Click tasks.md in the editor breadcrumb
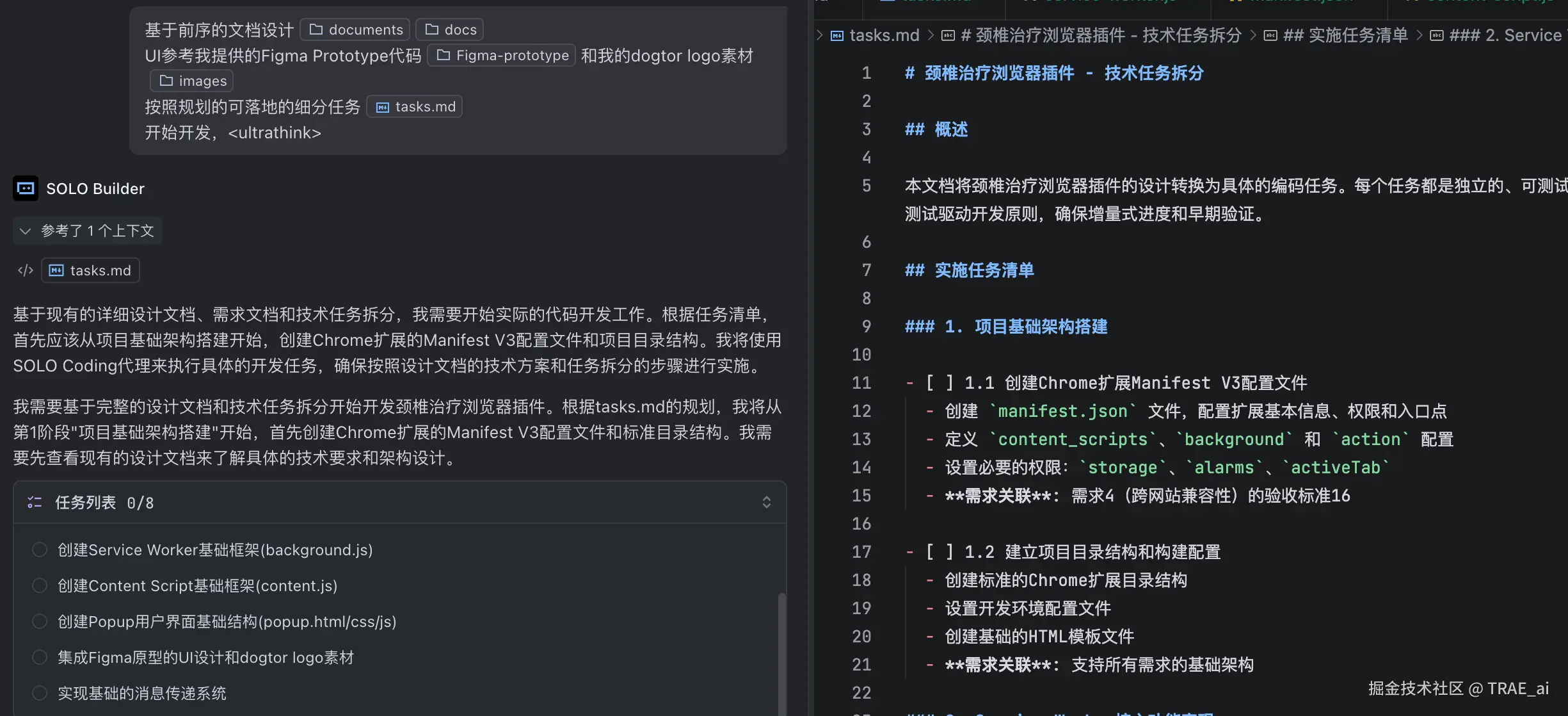The width and height of the screenshot is (1568, 716). coord(883,35)
